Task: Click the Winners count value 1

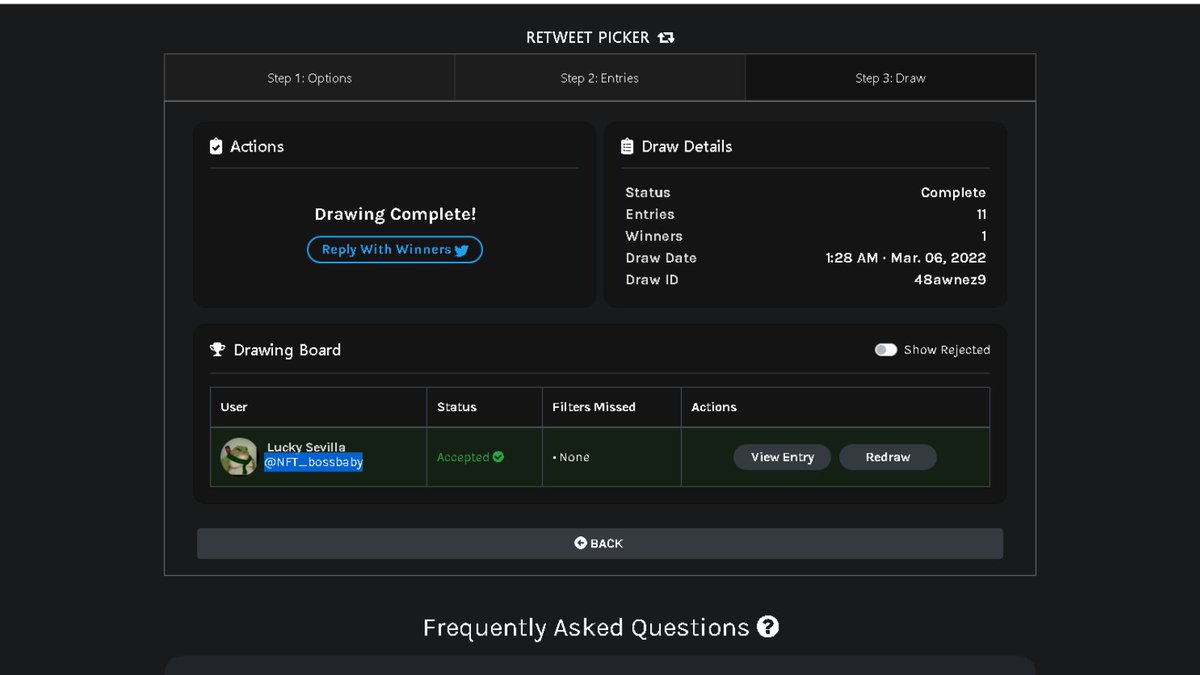Action: [x=984, y=236]
